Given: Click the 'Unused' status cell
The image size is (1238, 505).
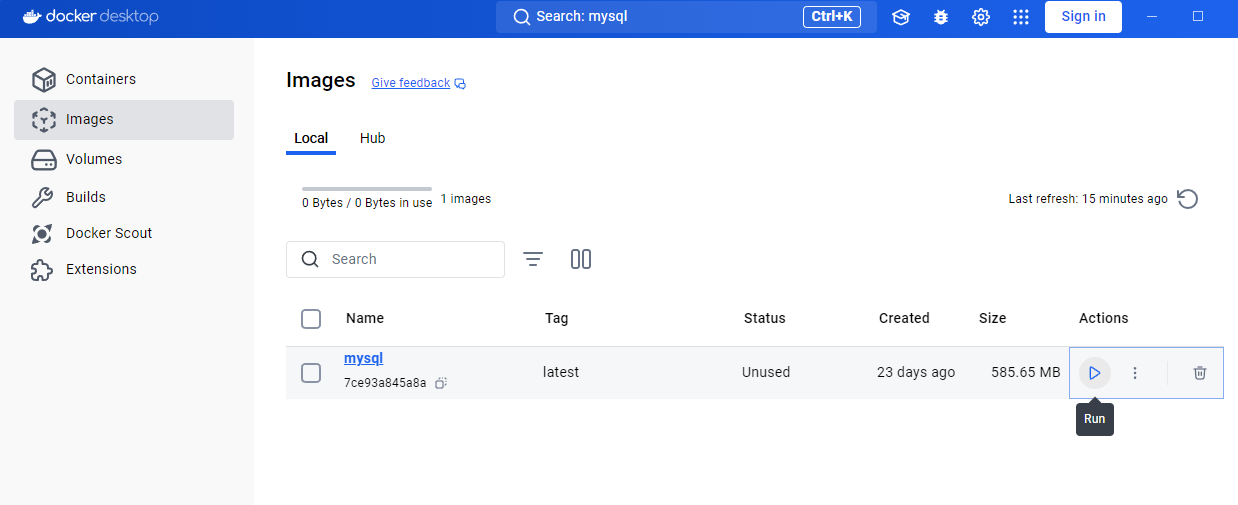Looking at the screenshot, I should click(x=766, y=372).
